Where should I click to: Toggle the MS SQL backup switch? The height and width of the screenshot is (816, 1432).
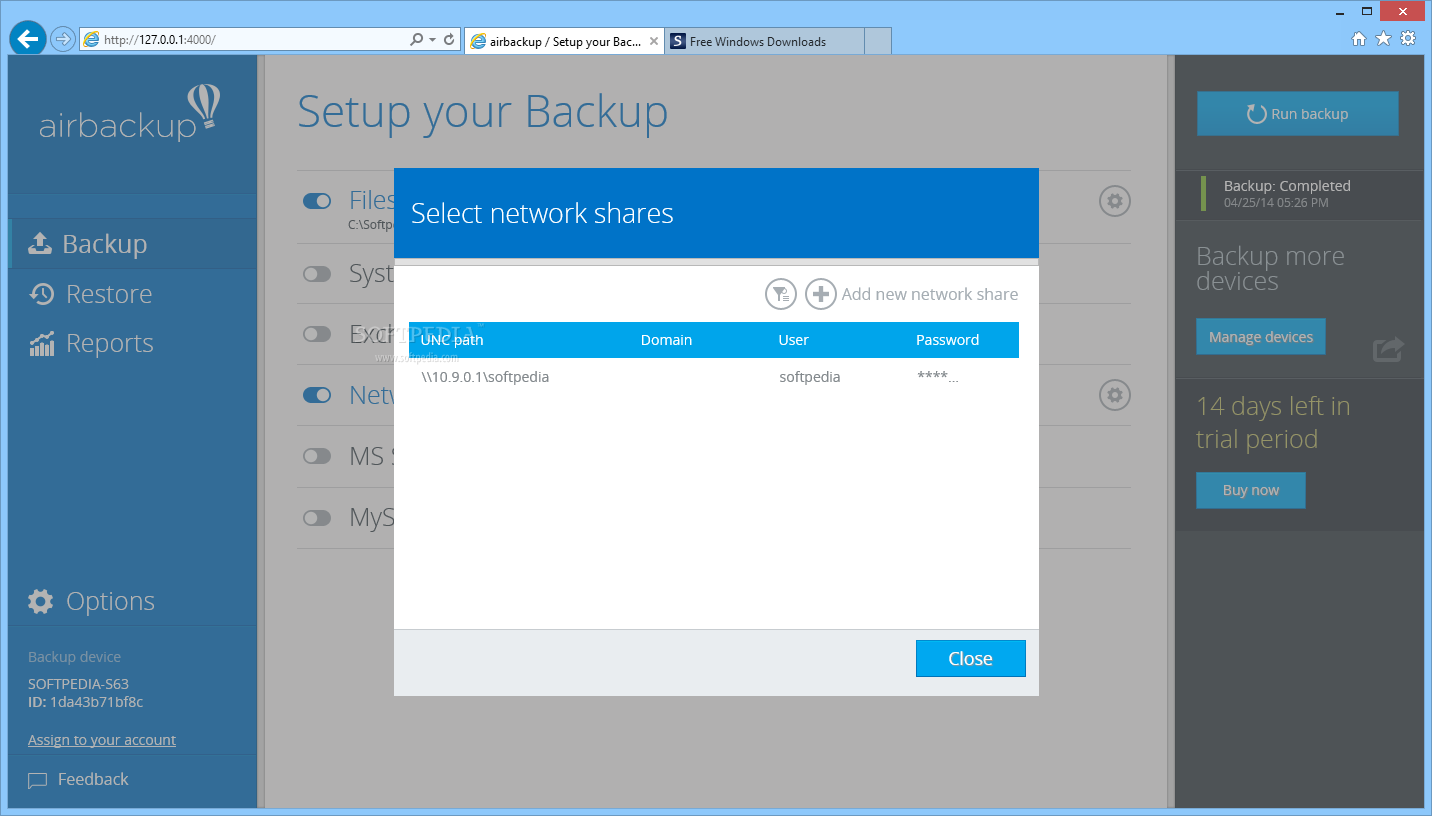[317, 456]
